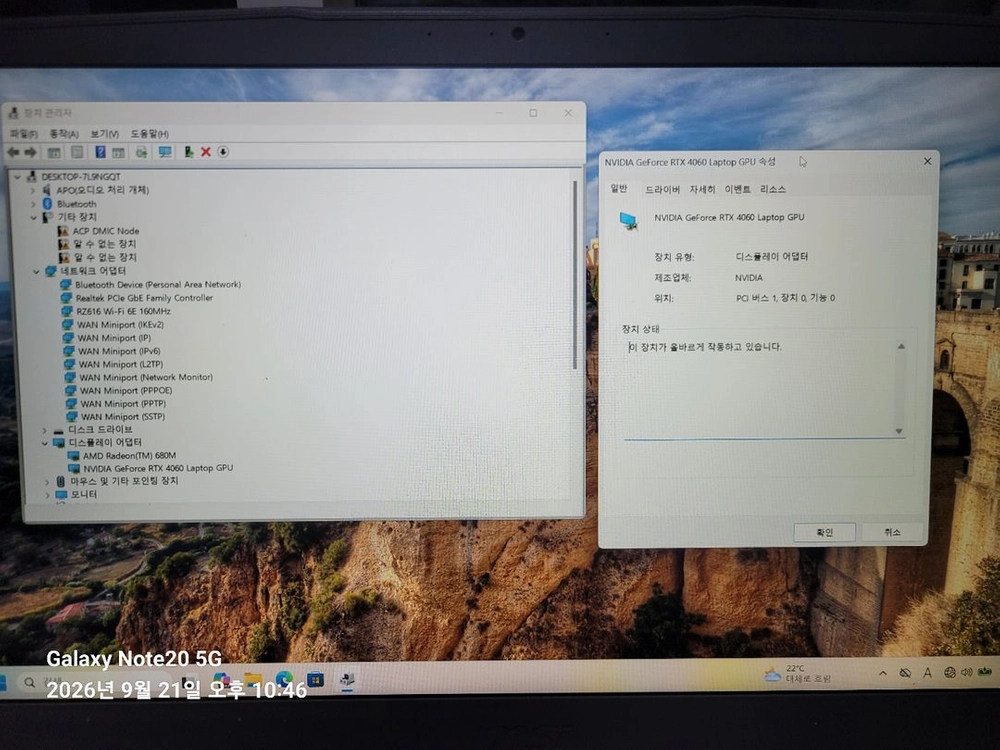Collapse the DESKTOP-7L9NGQT root node

pyautogui.click(x=17, y=177)
